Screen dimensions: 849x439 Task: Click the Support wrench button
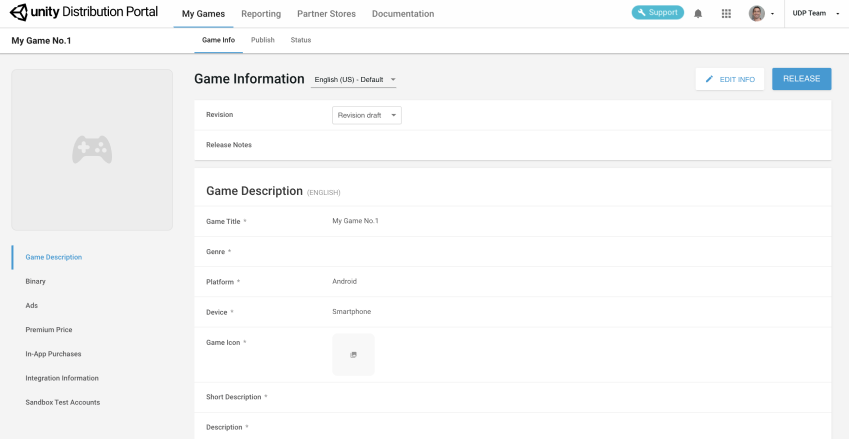[657, 13]
